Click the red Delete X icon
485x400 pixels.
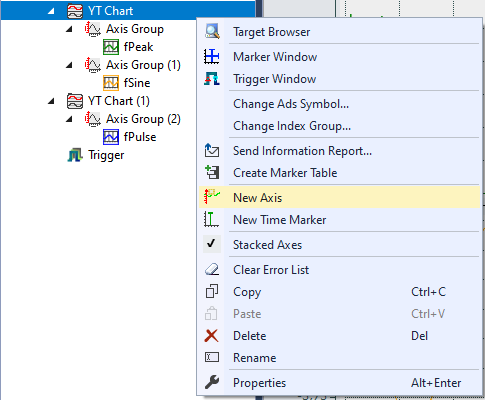pyautogui.click(x=211, y=336)
